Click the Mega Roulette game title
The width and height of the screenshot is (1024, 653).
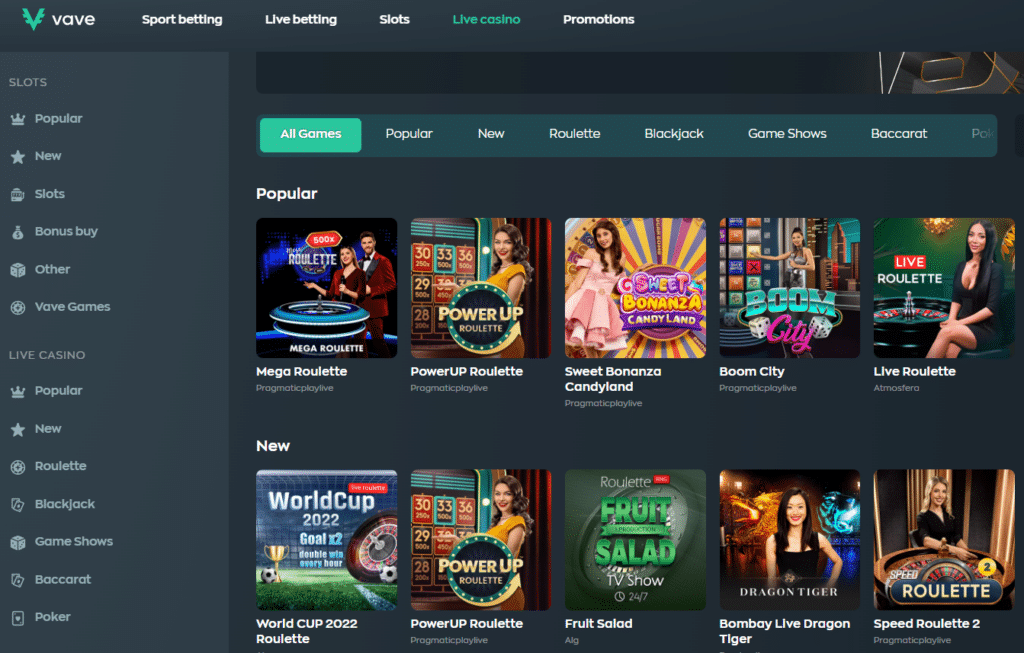[x=302, y=372]
